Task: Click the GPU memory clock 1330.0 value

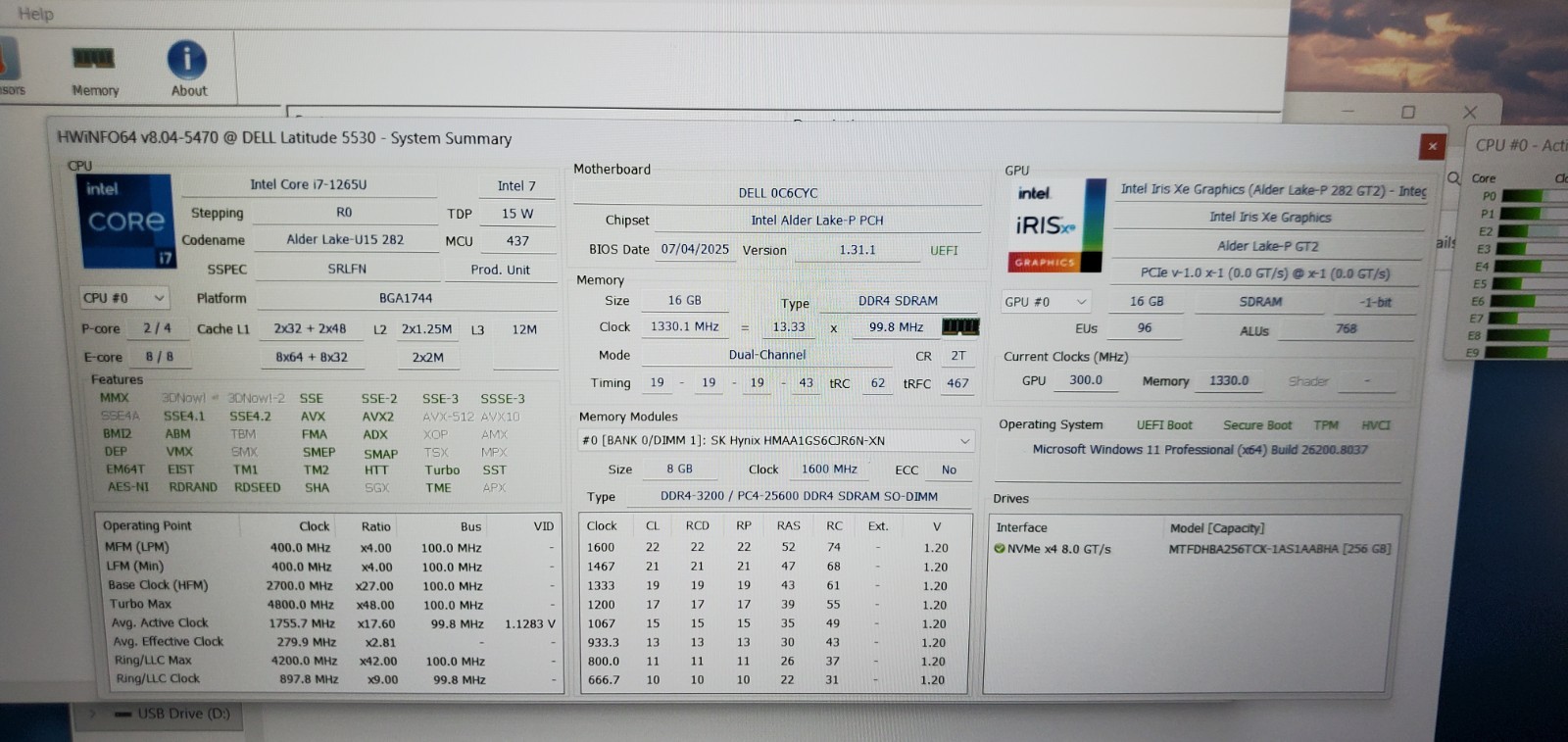Action: pyautogui.click(x=1228, y=381)
